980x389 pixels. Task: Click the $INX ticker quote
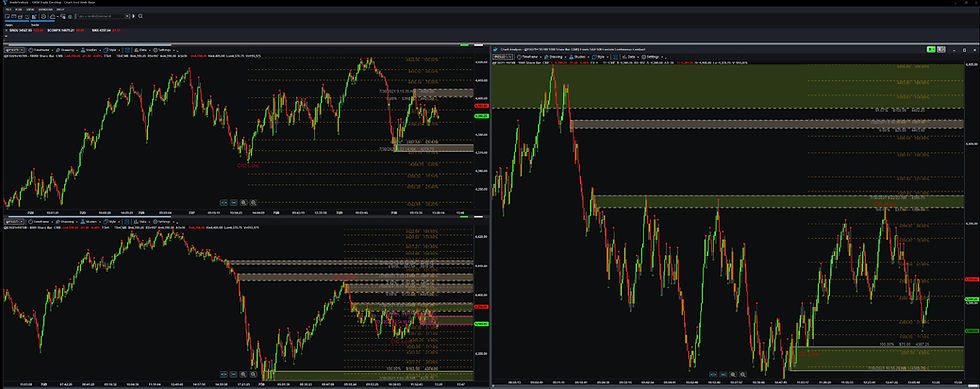106,30
